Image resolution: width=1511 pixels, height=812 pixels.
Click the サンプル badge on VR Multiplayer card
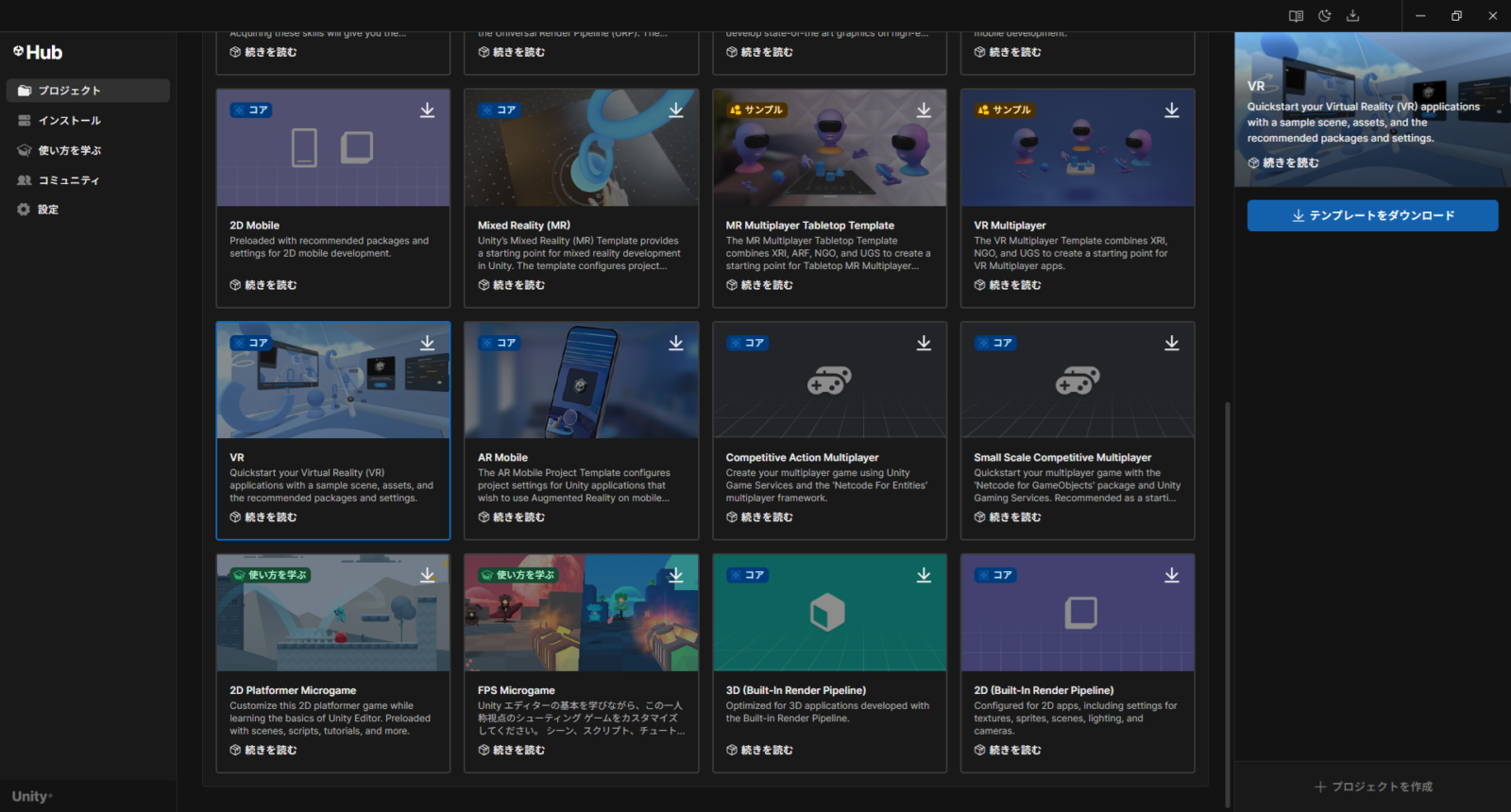click(1005, 110)
